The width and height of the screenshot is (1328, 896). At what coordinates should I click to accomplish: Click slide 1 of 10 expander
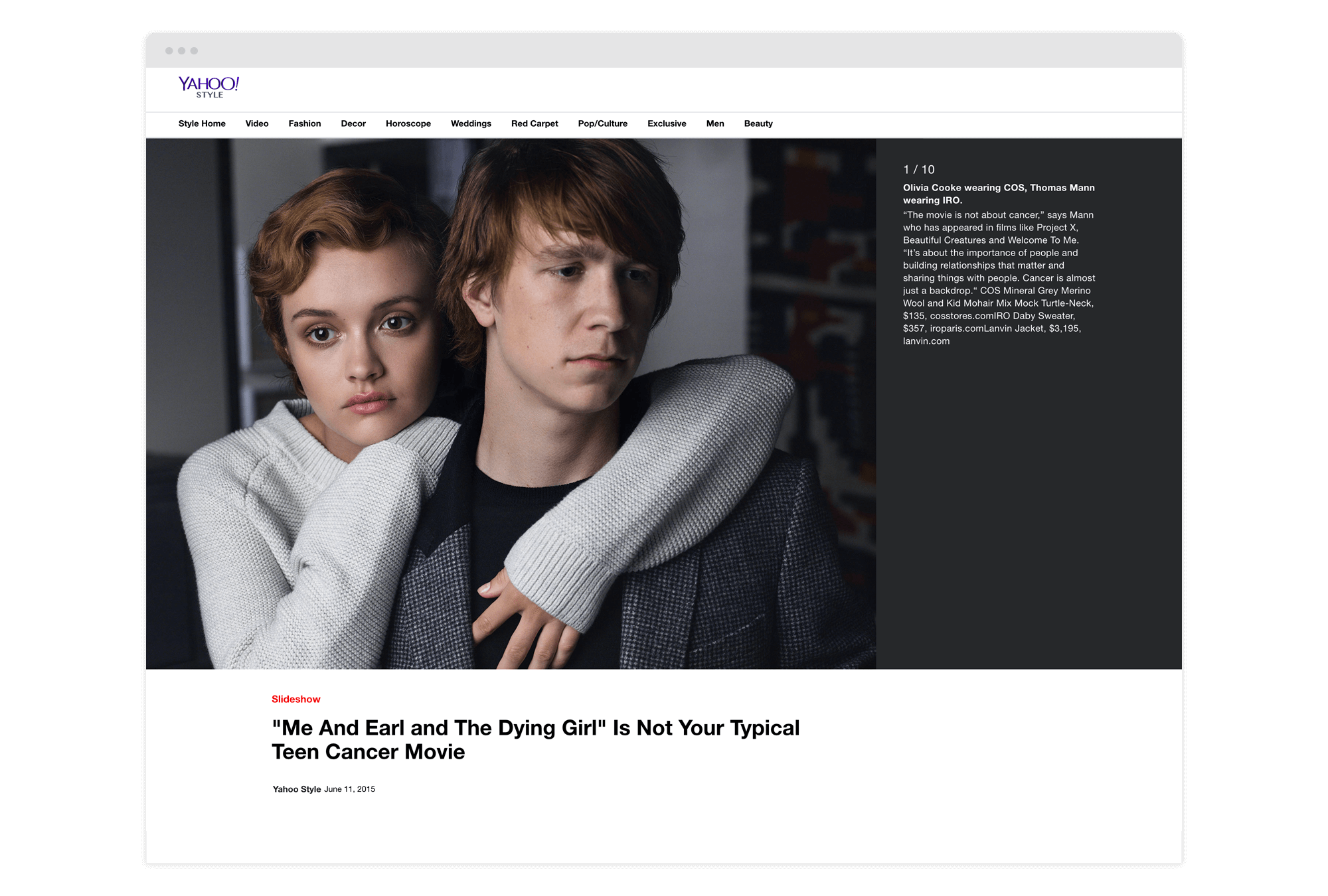tap(916, 168)
